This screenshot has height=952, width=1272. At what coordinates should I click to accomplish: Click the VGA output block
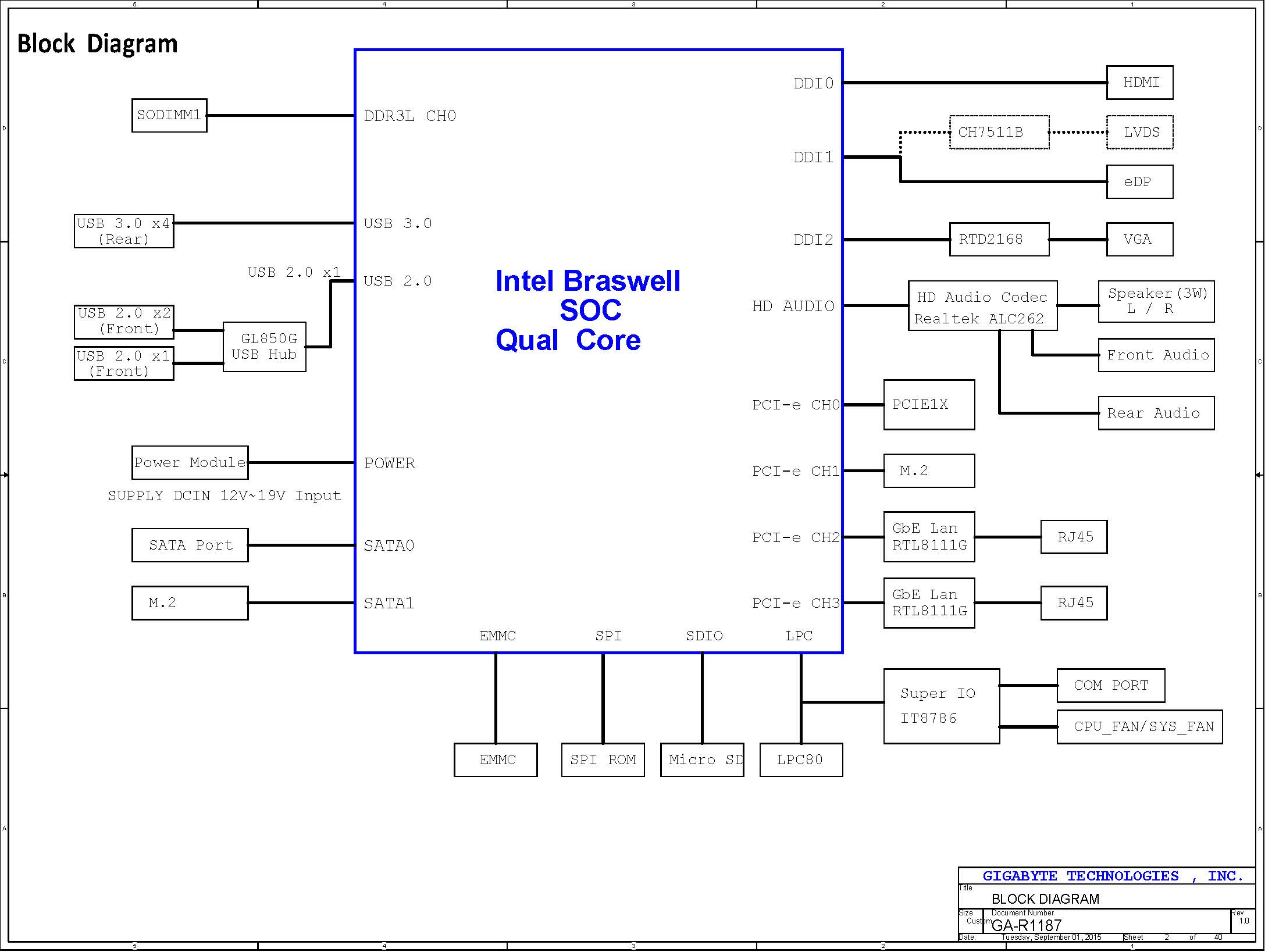coord(1139,239)
